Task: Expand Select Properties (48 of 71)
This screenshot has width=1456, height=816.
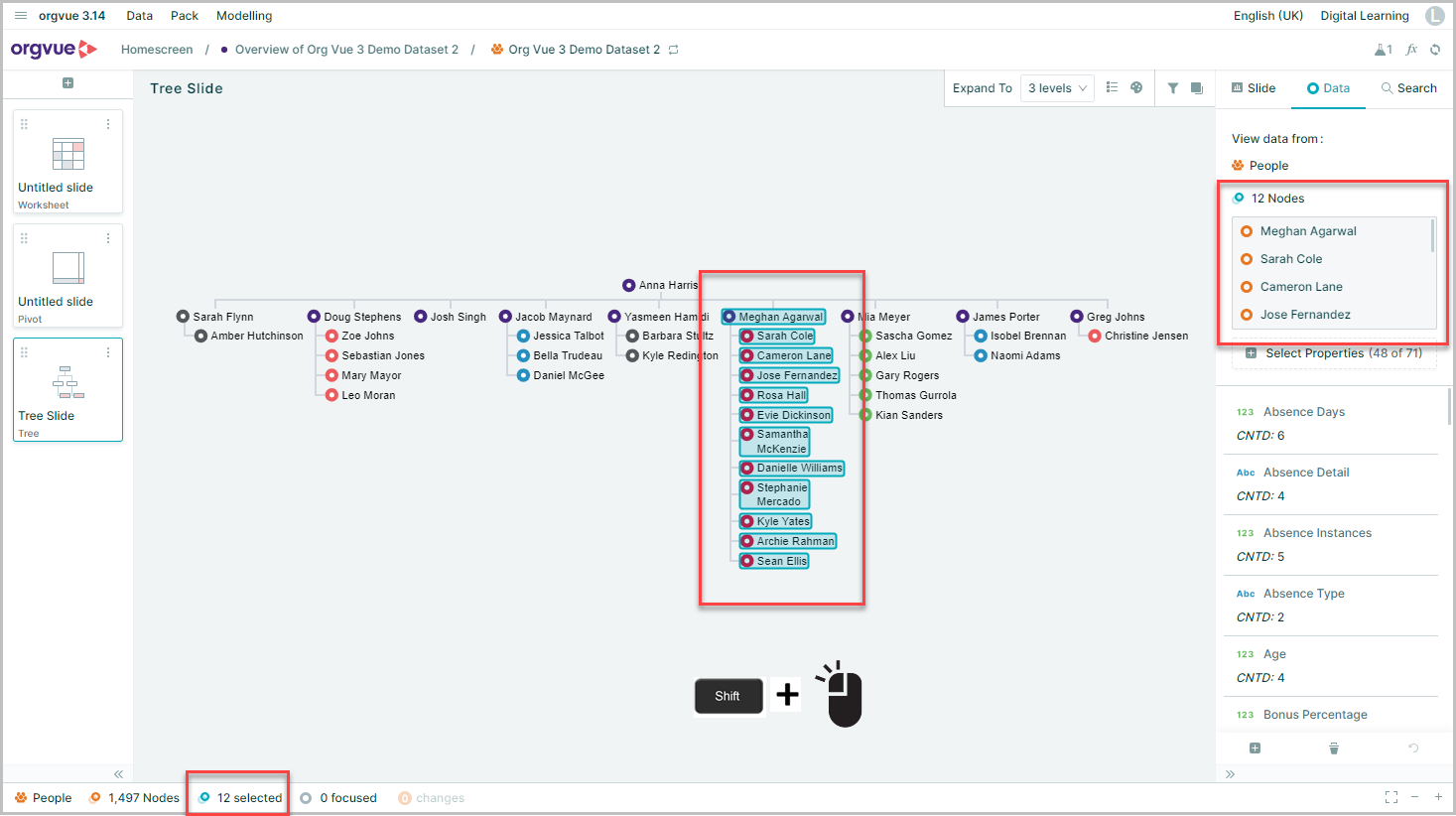Action: pos(1334,353)
